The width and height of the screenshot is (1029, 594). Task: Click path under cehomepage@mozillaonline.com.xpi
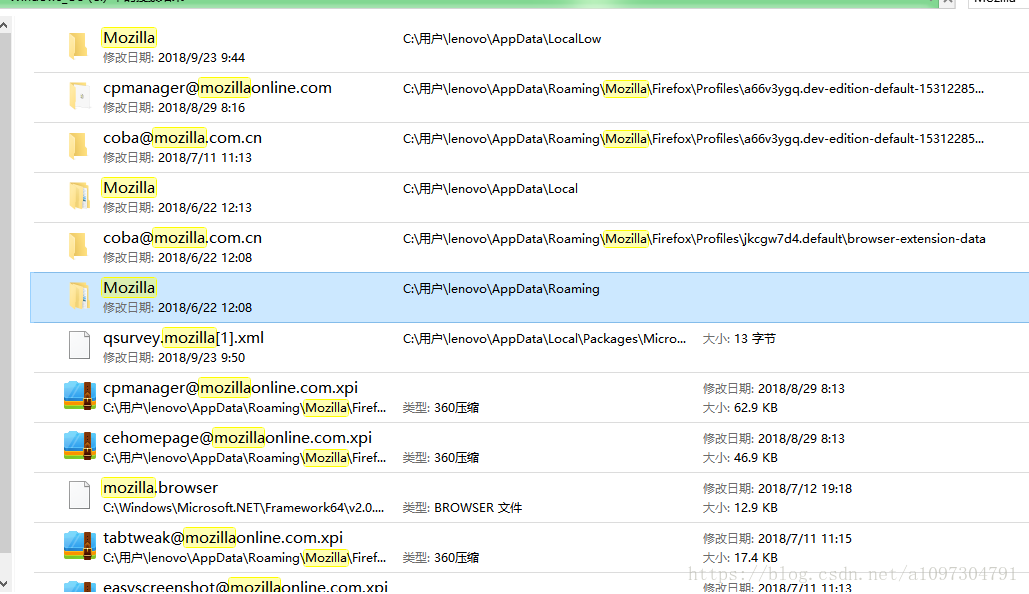[244, 457]
